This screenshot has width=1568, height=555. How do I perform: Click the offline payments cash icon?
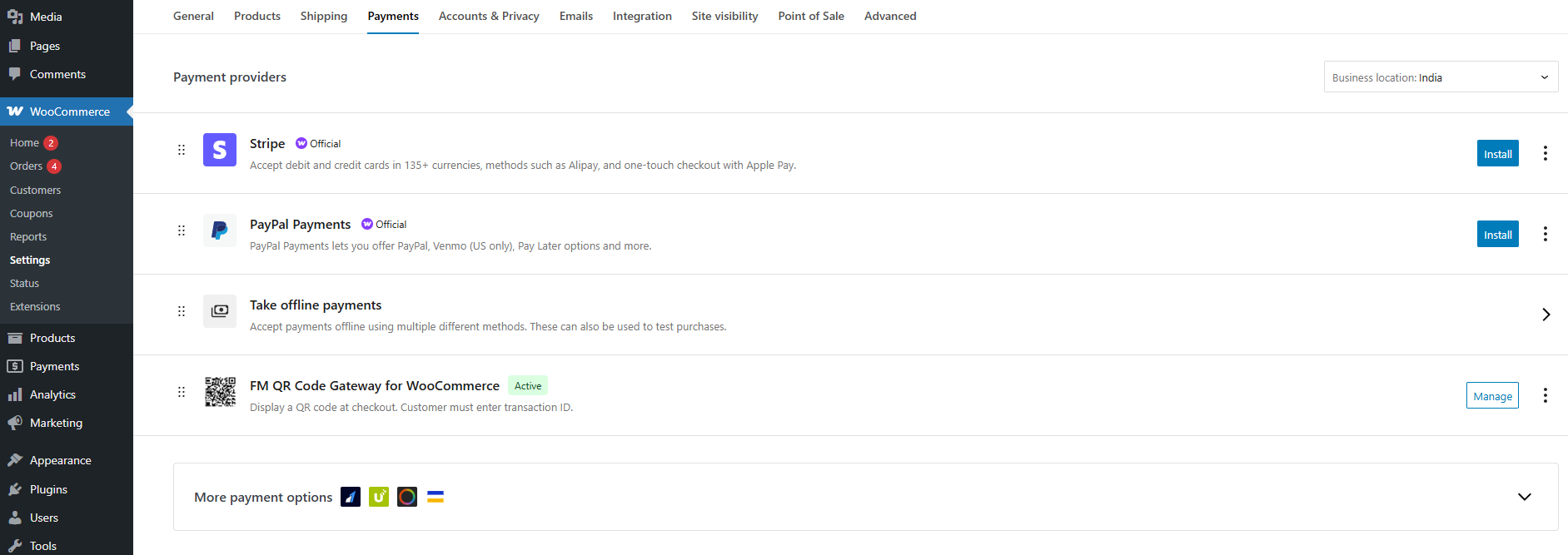[220, 311]
